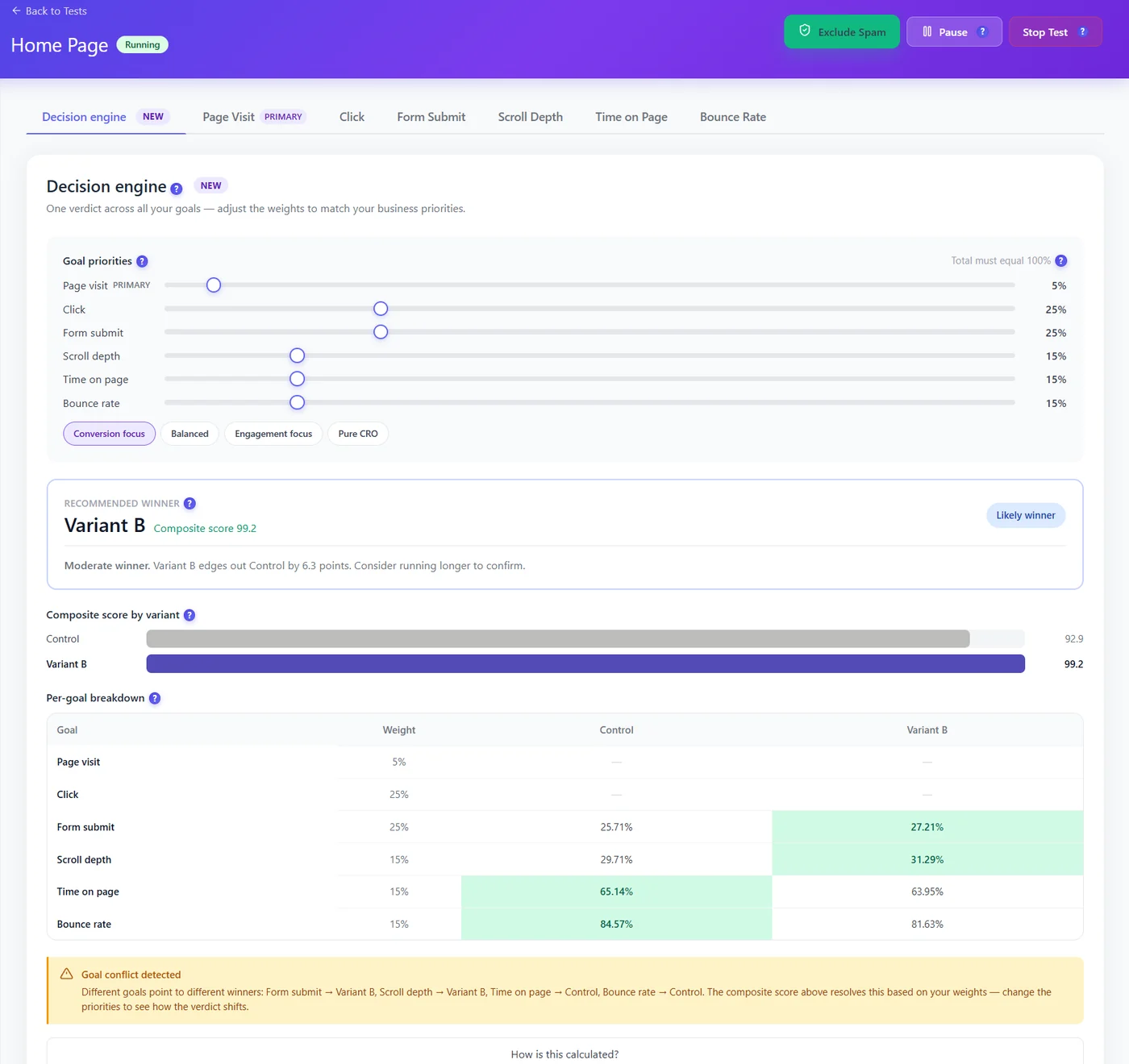
Task: Click the back arrow icon beside Back to Tests
Action: pyautogui.click(x=16, y=10)
